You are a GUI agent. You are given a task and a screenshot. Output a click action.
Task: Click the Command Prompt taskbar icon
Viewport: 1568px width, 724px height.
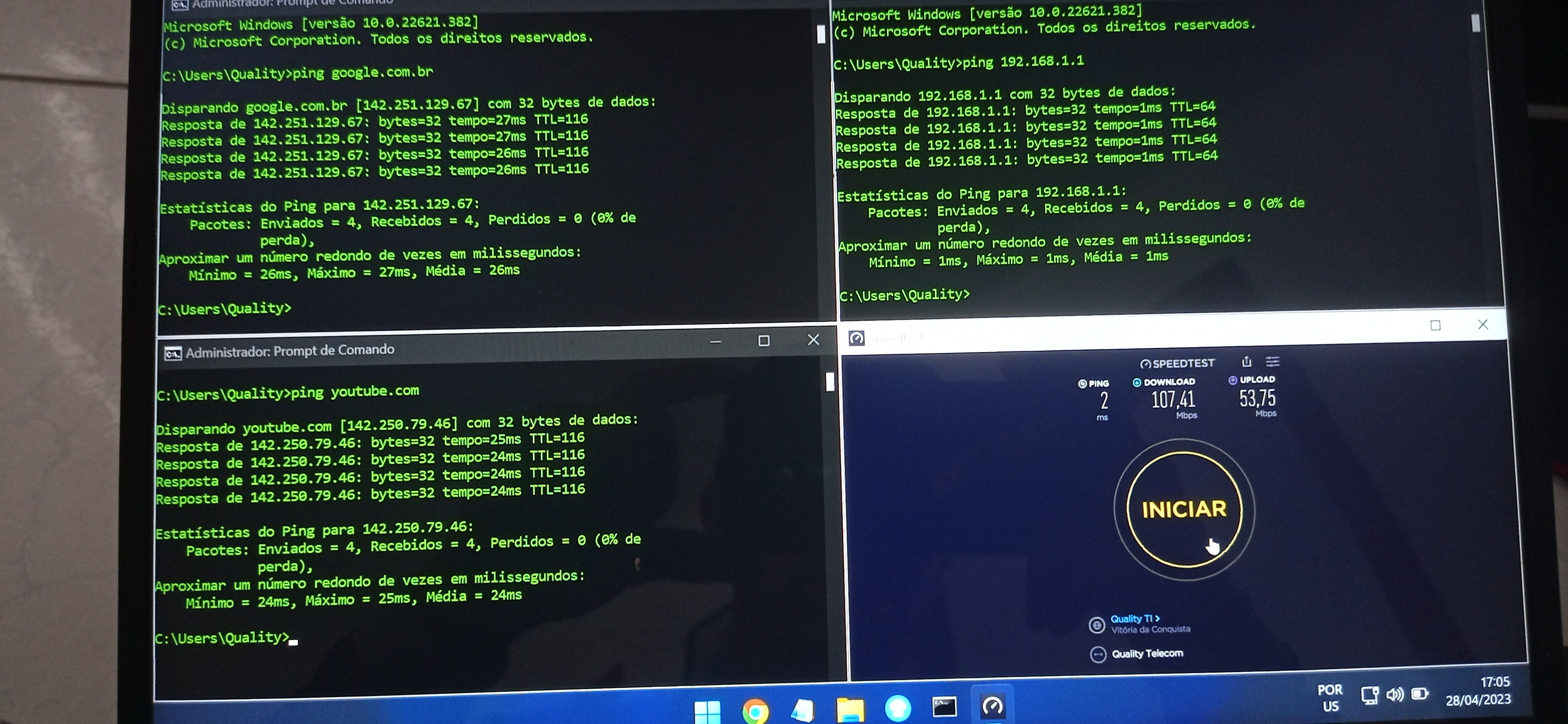944,707
